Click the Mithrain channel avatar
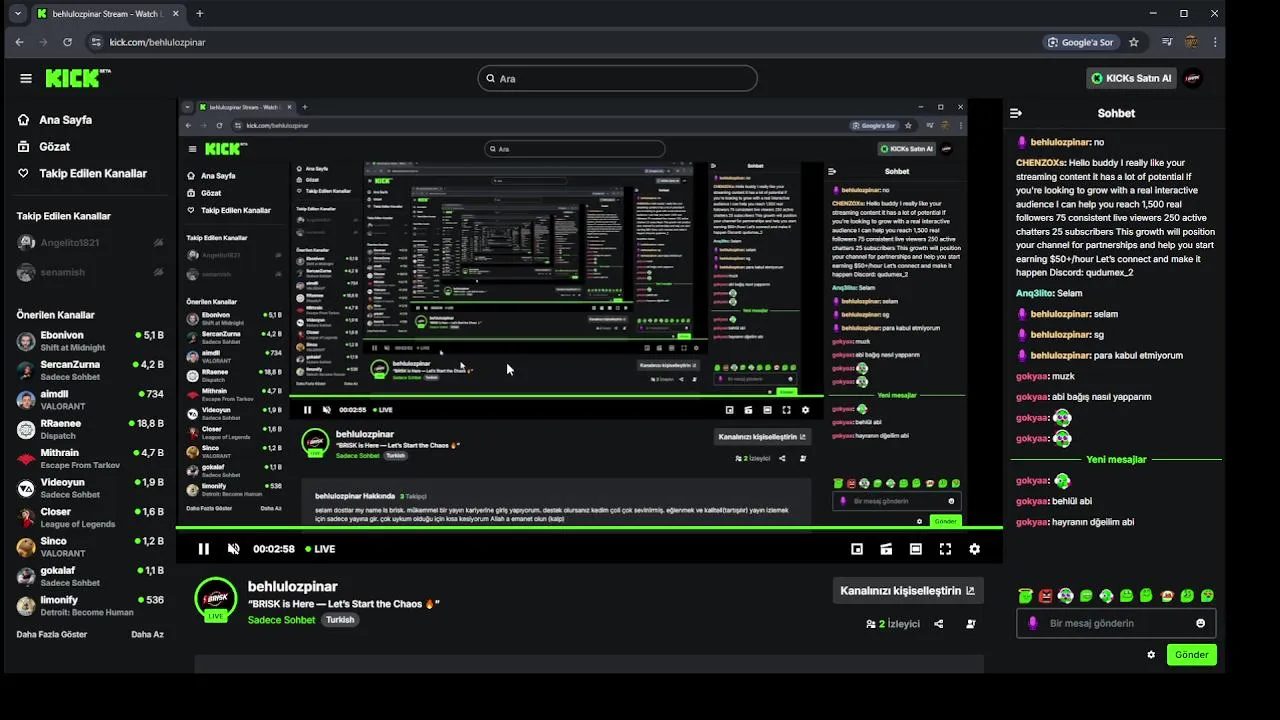The width and height of the screenshot is (1280, 720). click(x=26, y=459)
